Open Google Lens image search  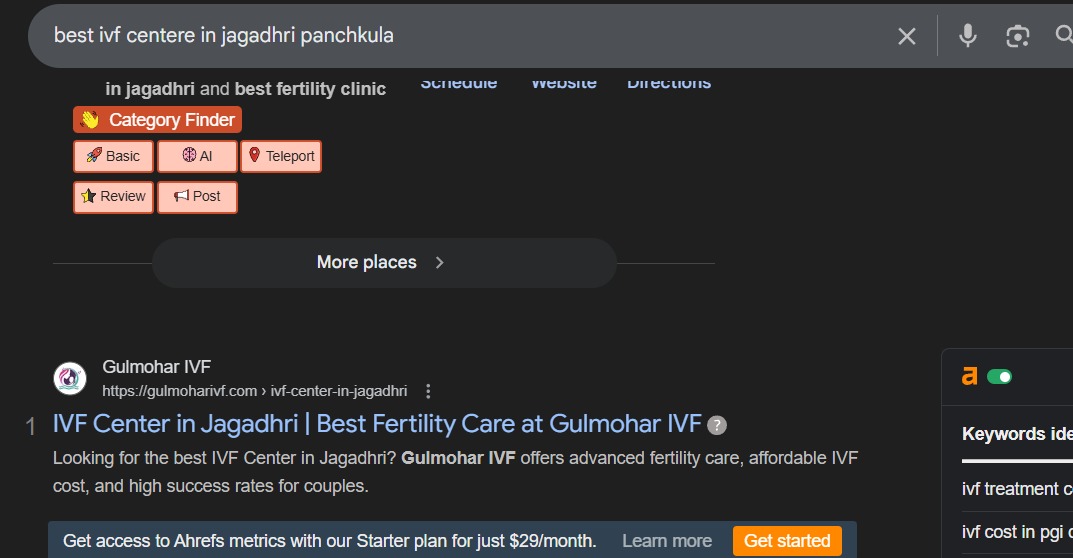click(x=1017, y=36)
